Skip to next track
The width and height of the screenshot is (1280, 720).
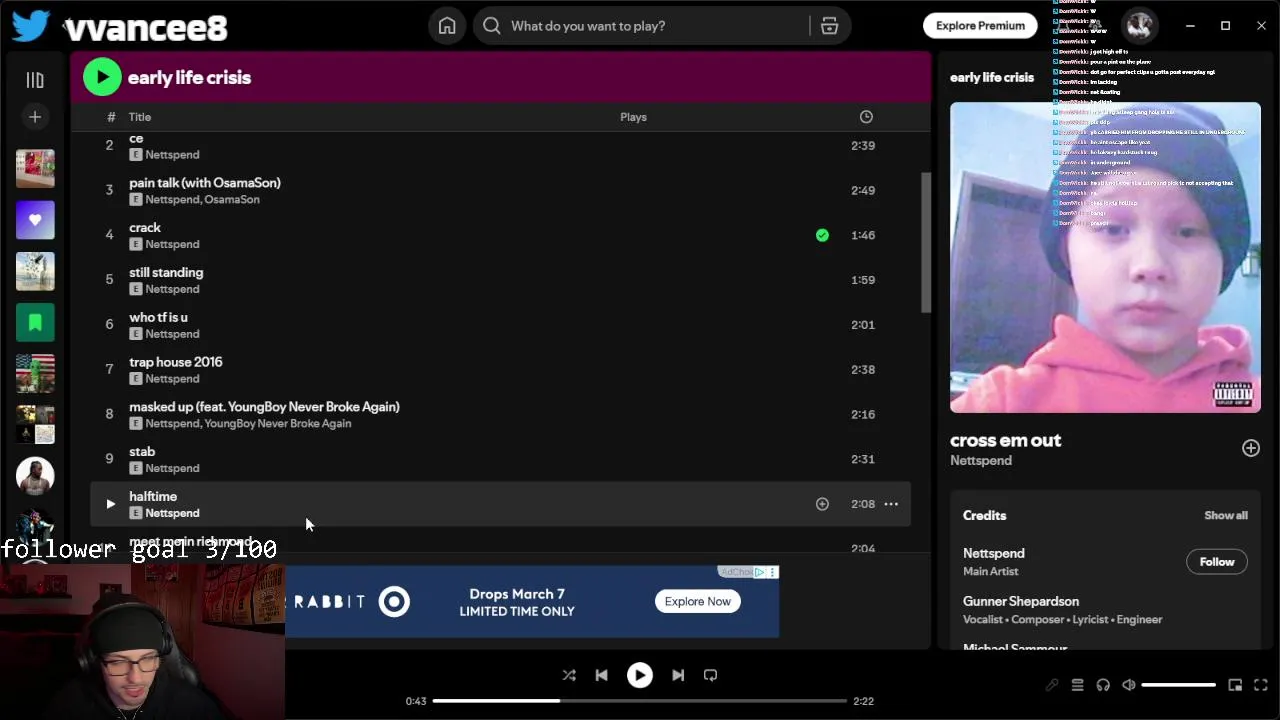[x=678, y=675]
